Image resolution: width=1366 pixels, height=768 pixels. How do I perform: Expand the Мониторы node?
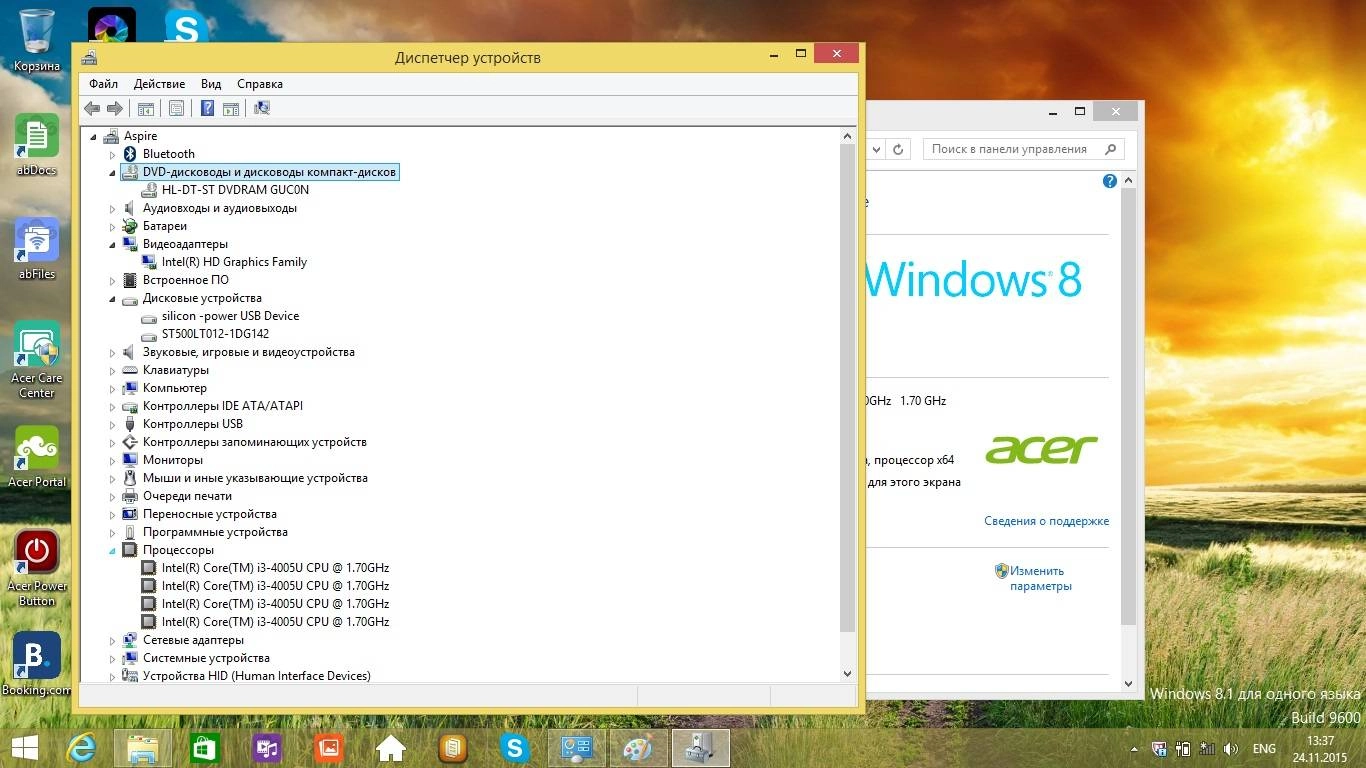pos(112,460)
